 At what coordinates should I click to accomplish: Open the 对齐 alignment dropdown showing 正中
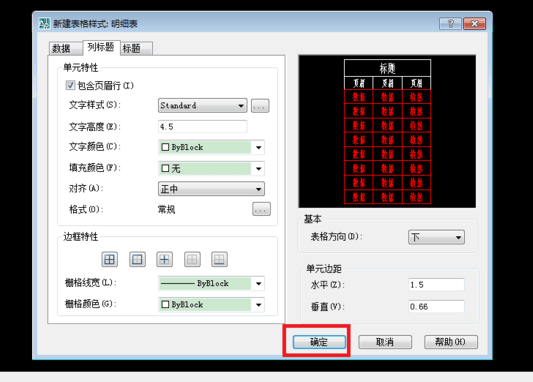coord(211,189)
